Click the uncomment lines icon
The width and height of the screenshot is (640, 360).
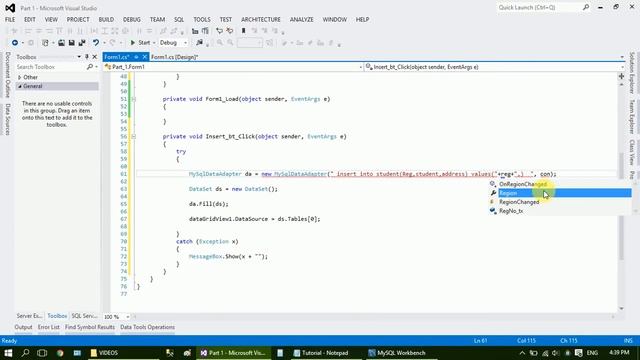pyautogui.click(x=230, y=31)
